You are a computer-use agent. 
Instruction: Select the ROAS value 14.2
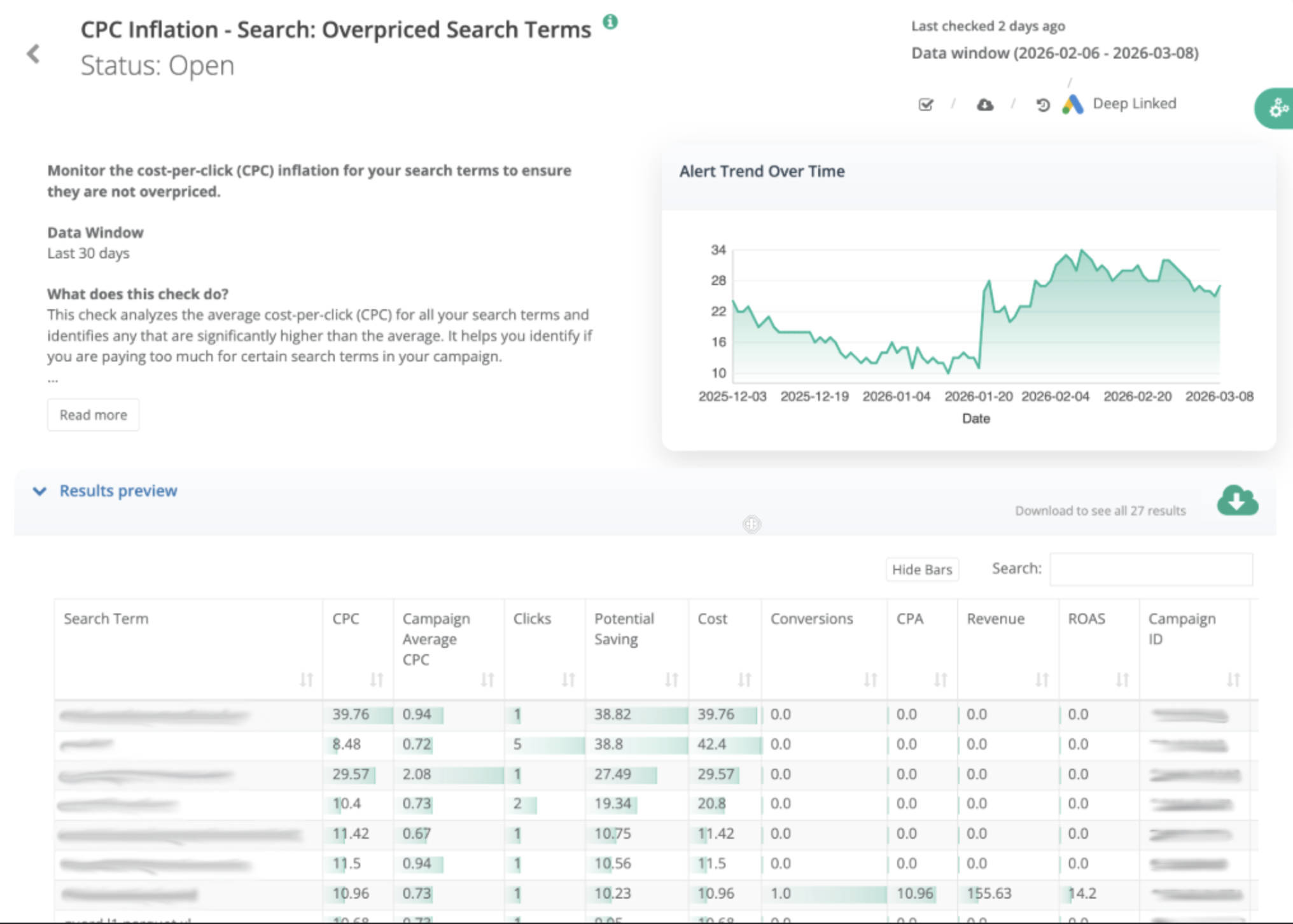pyautogui.click(x=1082, y=893)
